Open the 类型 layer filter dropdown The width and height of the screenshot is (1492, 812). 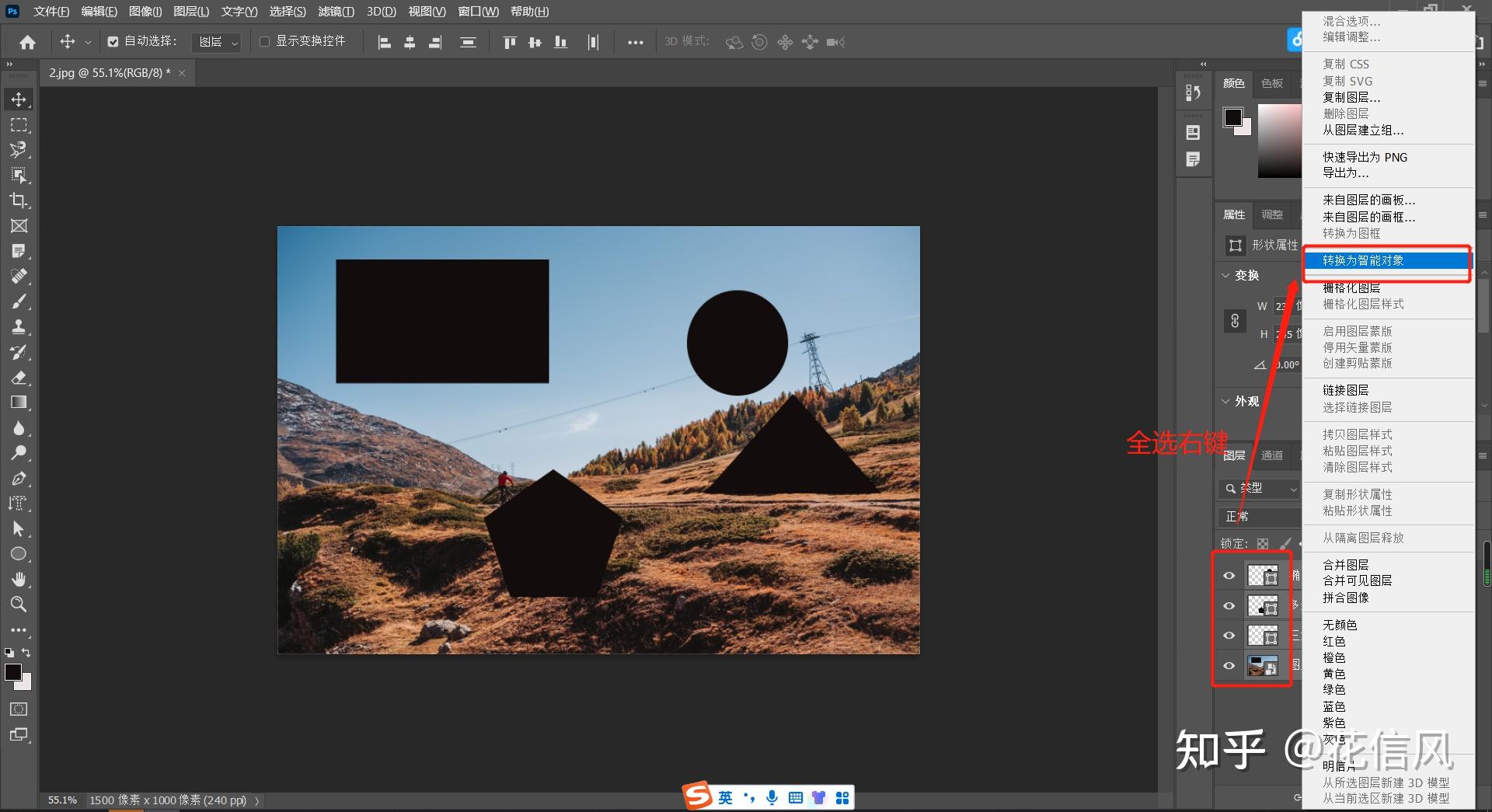pyautogui.click(x=1260, y=488)
